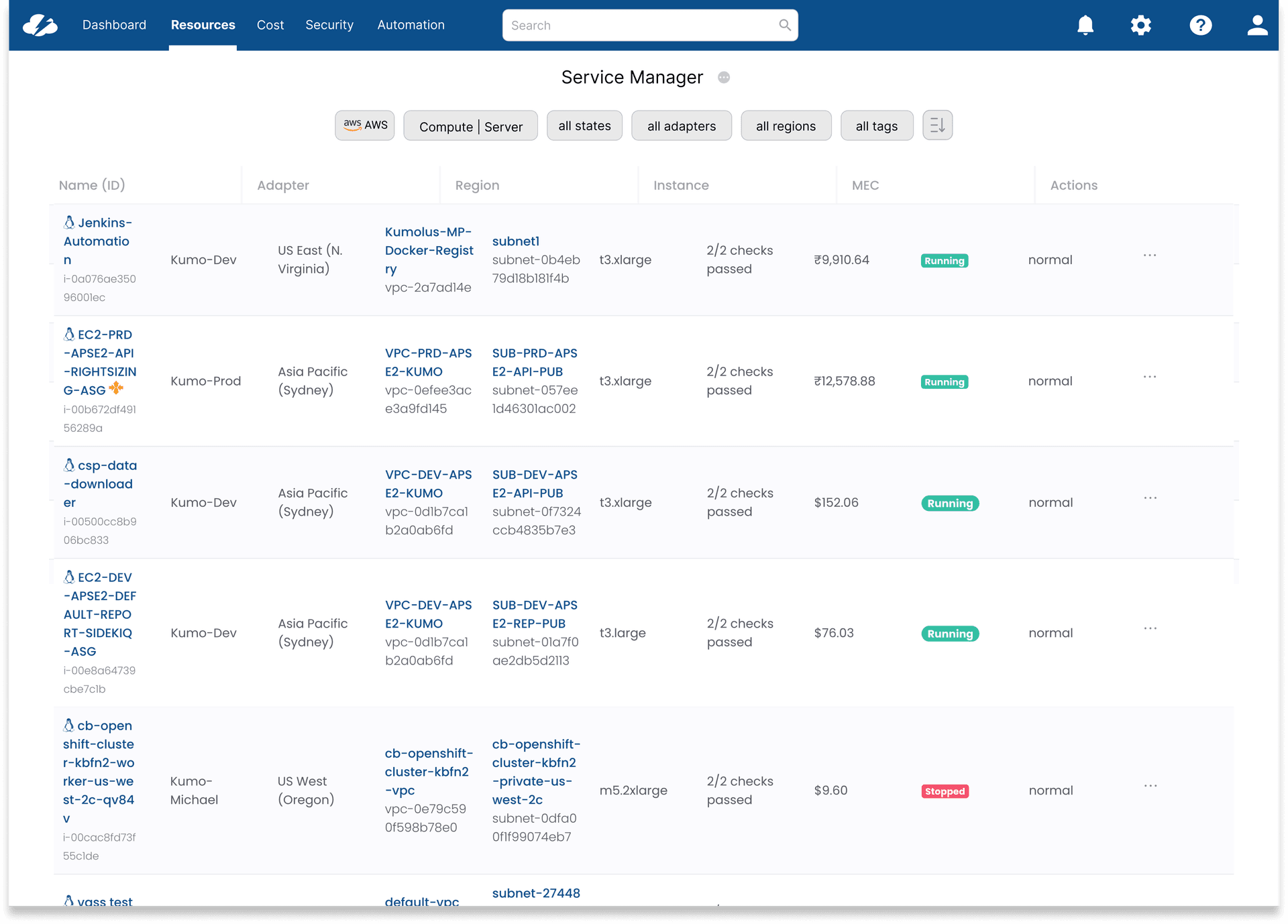
Task: Click the Running status badge for Jenkins-Automation
Action: click(945, 260)
